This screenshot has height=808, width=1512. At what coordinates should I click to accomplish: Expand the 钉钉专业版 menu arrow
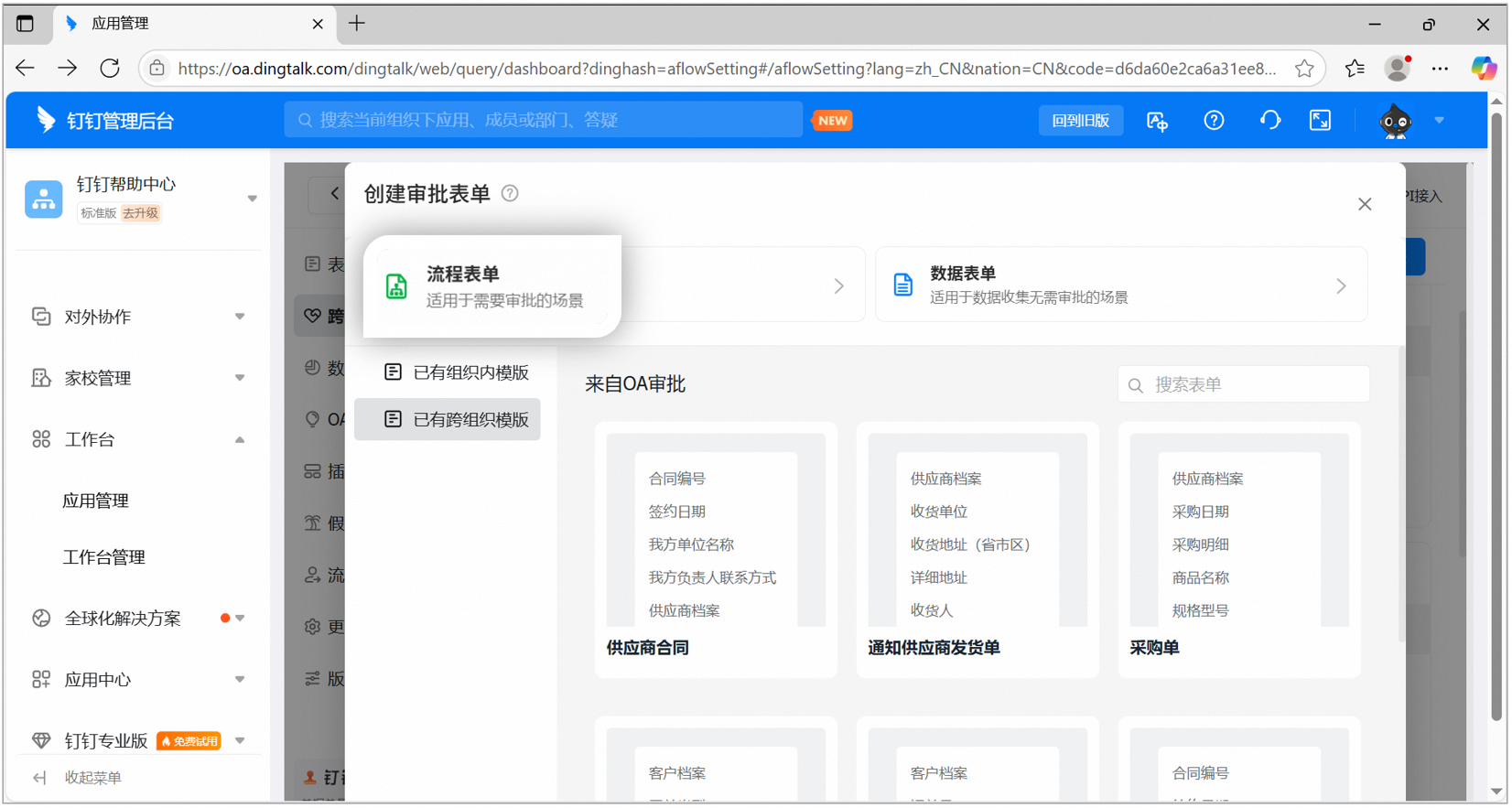coord(240,740)
